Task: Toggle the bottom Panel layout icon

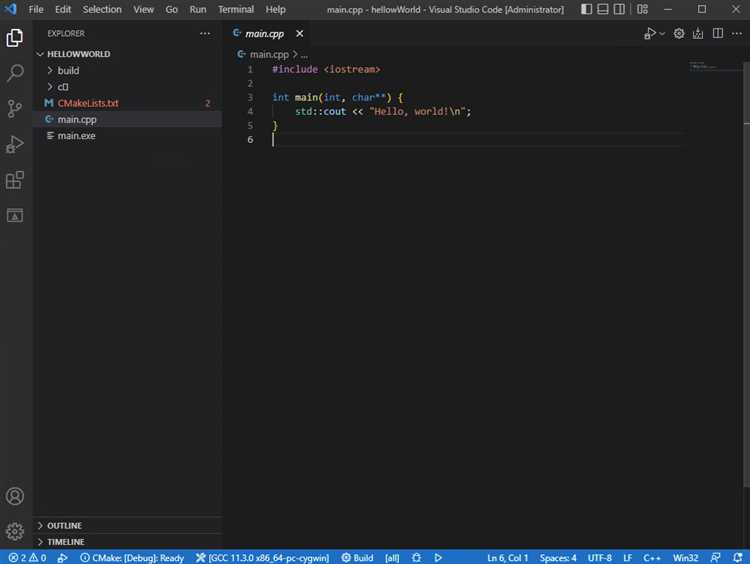Action: pyautogui.click(x=603, y=9)
